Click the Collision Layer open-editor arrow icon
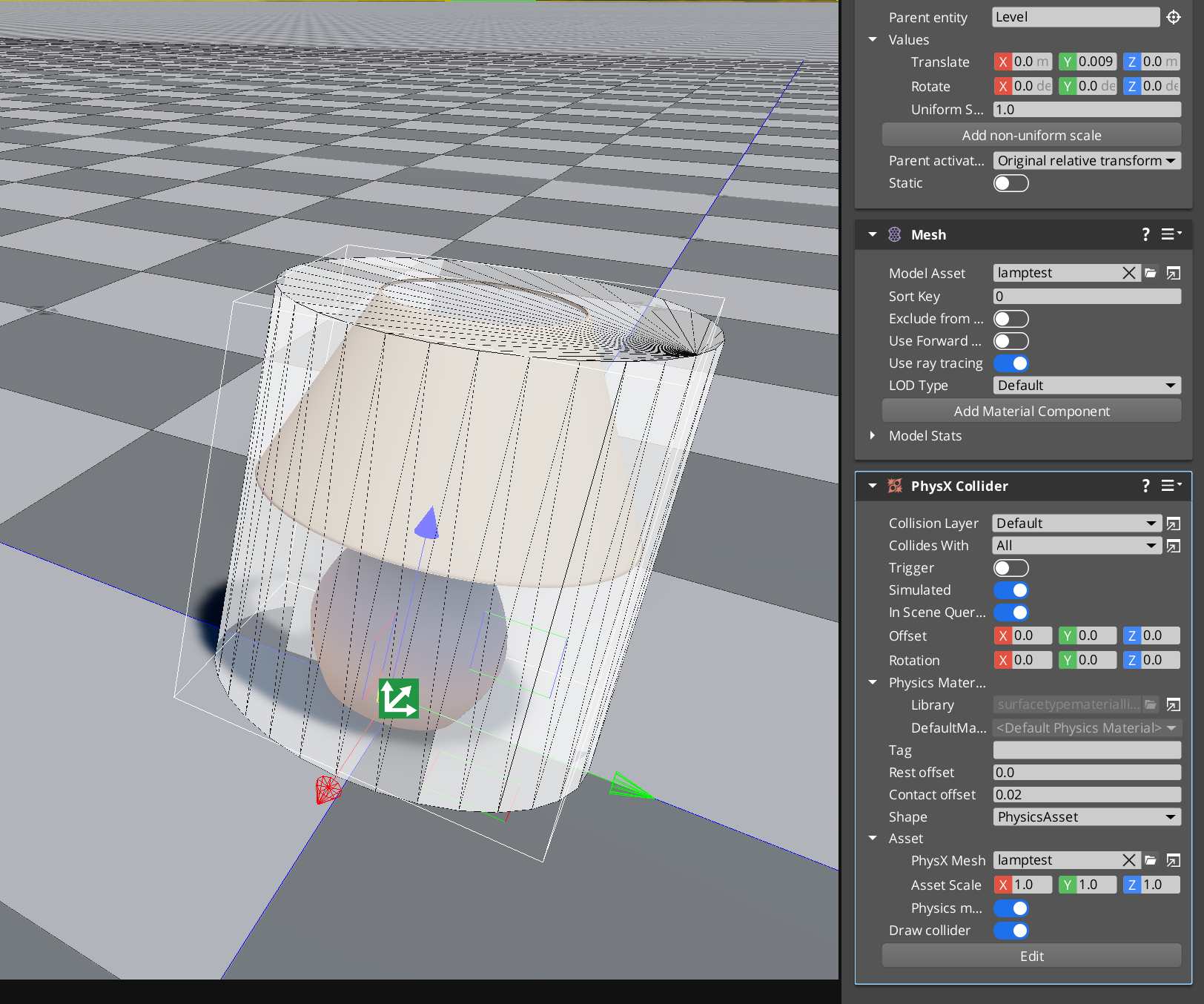This screenshot has width=1204, height=1004. pos(1174,523)
